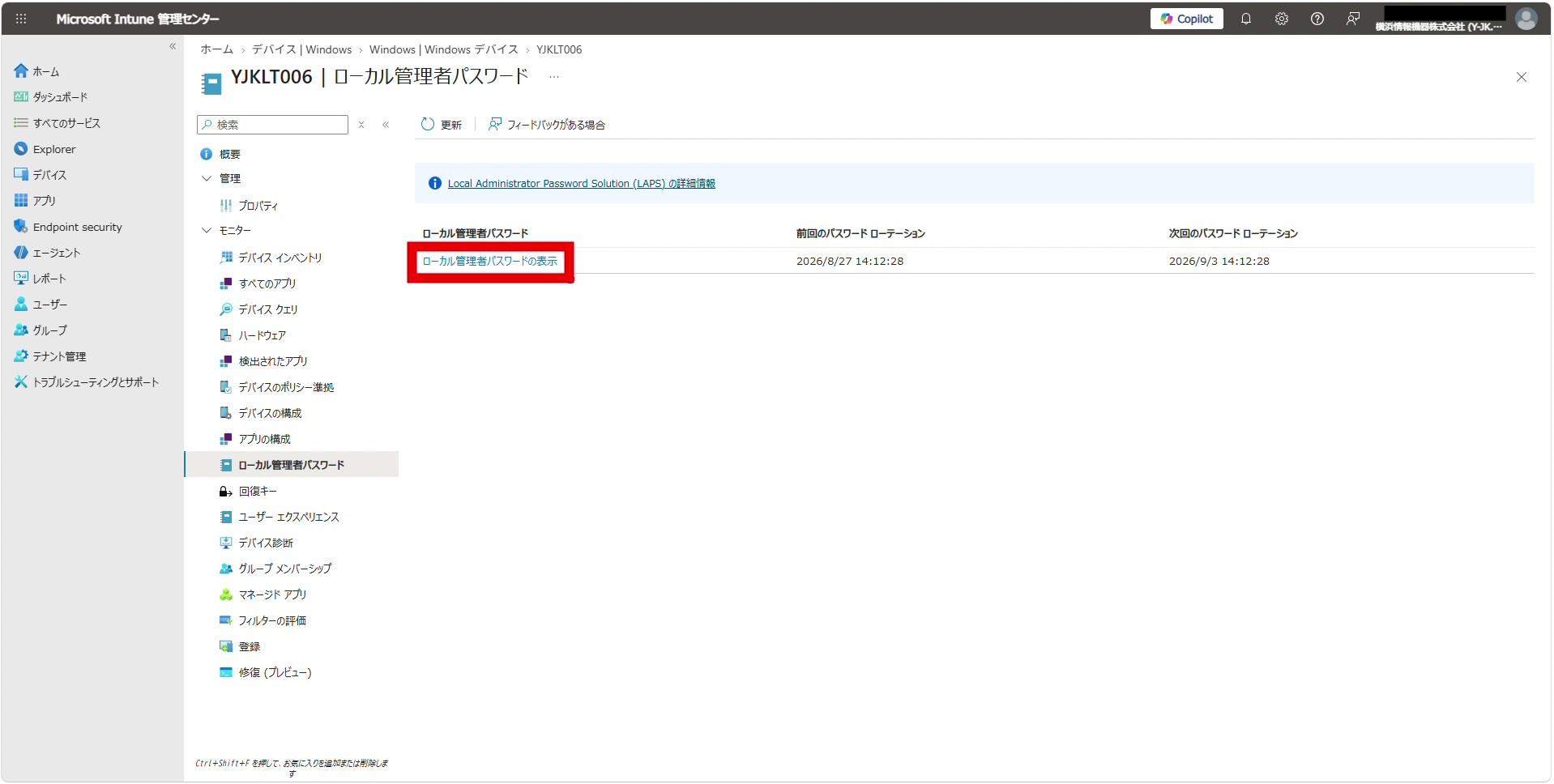
Task: Click the ユーザー エクスペリエンス icon
Action: (226, 517)
